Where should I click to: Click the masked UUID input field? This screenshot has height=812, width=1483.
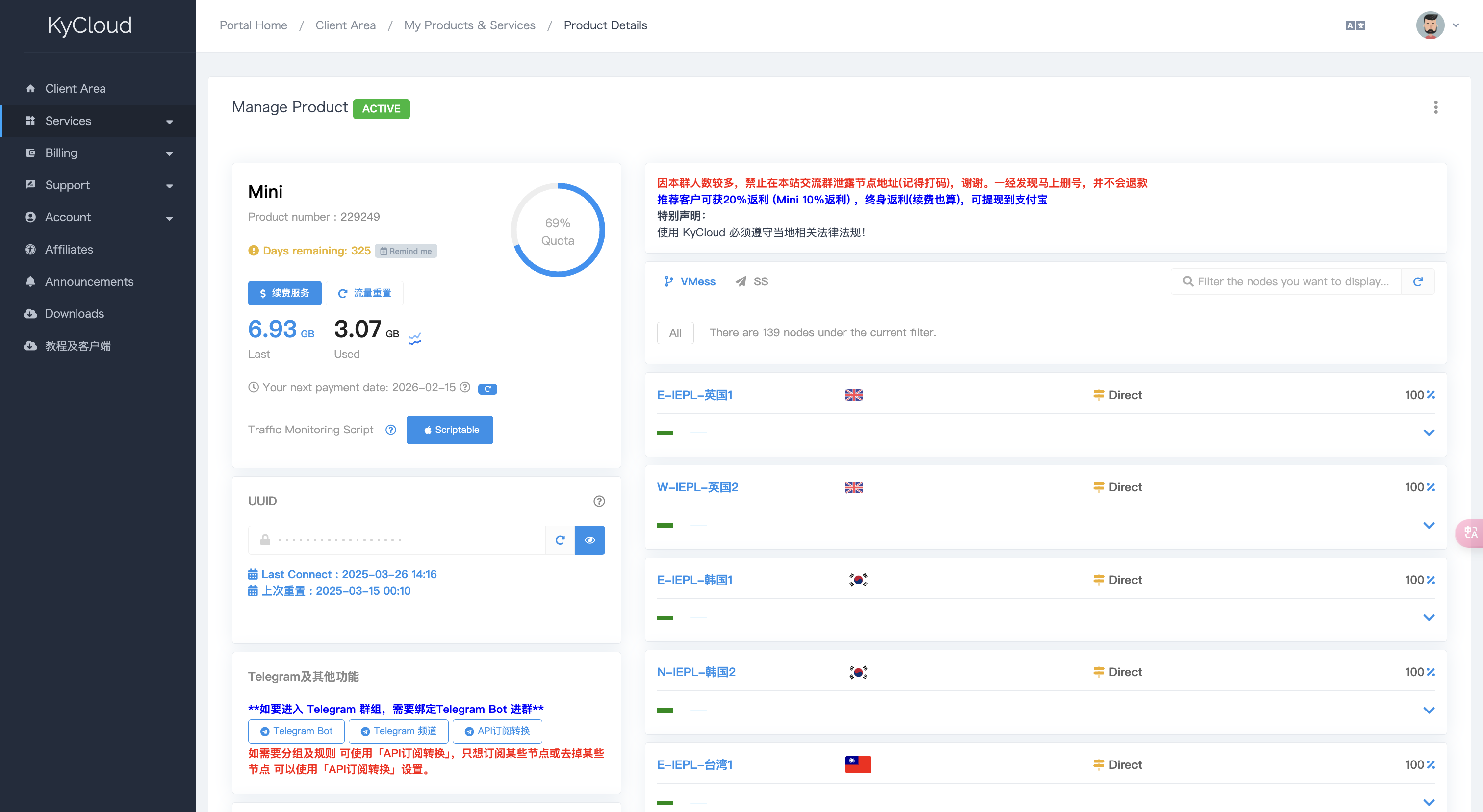[x=397, y=540]
